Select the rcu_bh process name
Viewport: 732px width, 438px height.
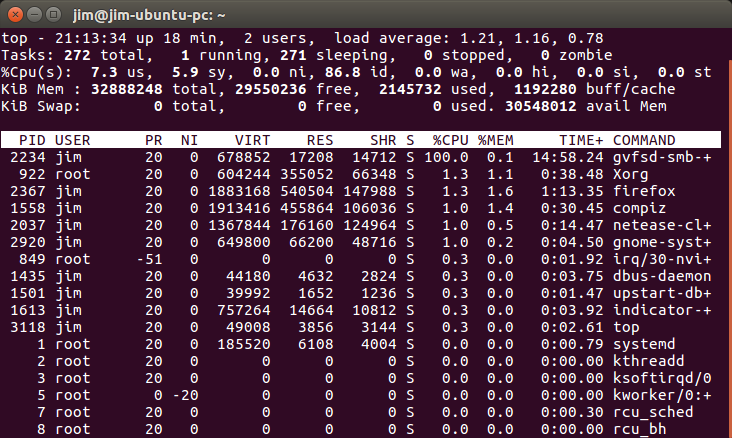pyautogui.click(x=639, y=429)
